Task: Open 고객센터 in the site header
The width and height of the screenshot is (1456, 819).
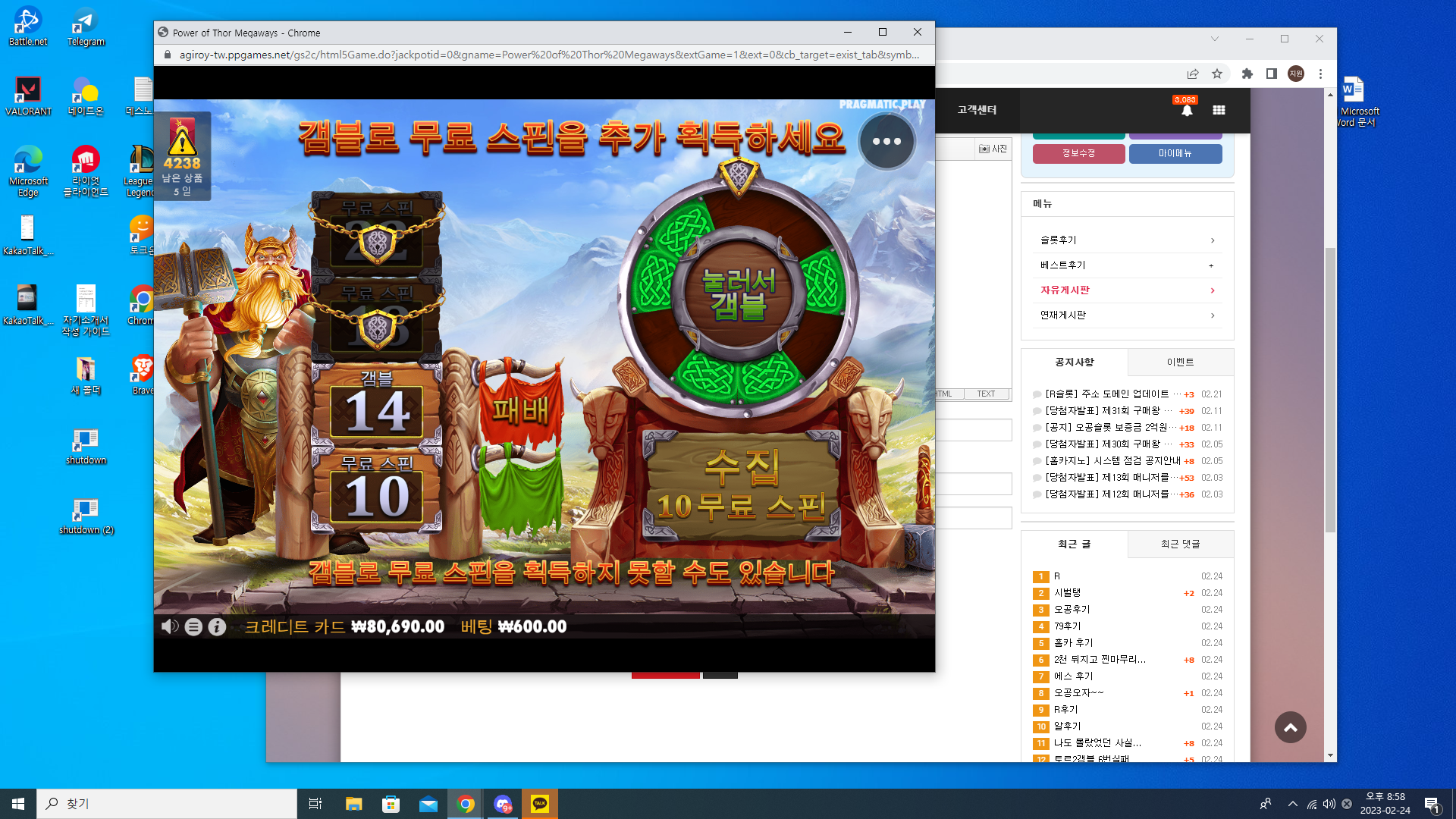Action: point(977,110)
